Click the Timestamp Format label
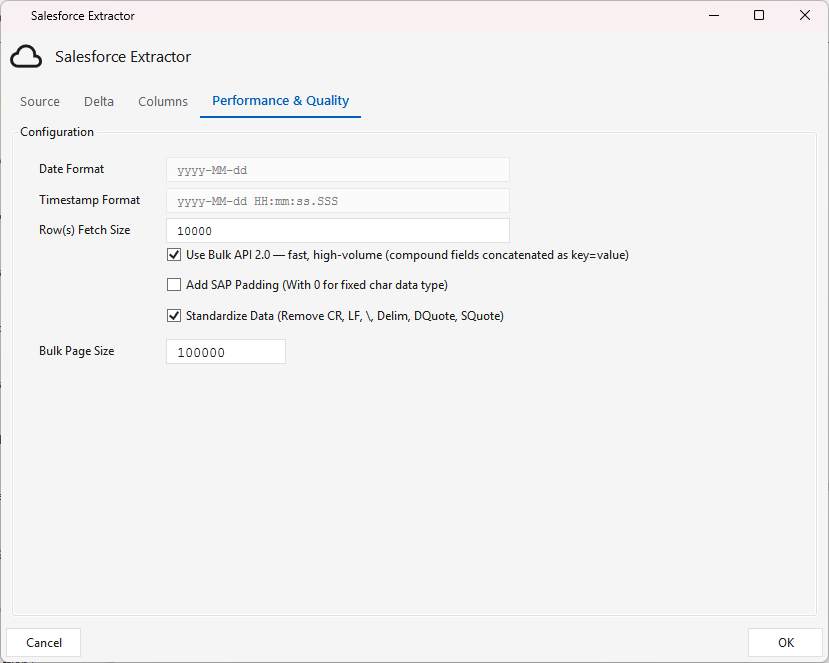The image size is (829, 663). (89, 200)
